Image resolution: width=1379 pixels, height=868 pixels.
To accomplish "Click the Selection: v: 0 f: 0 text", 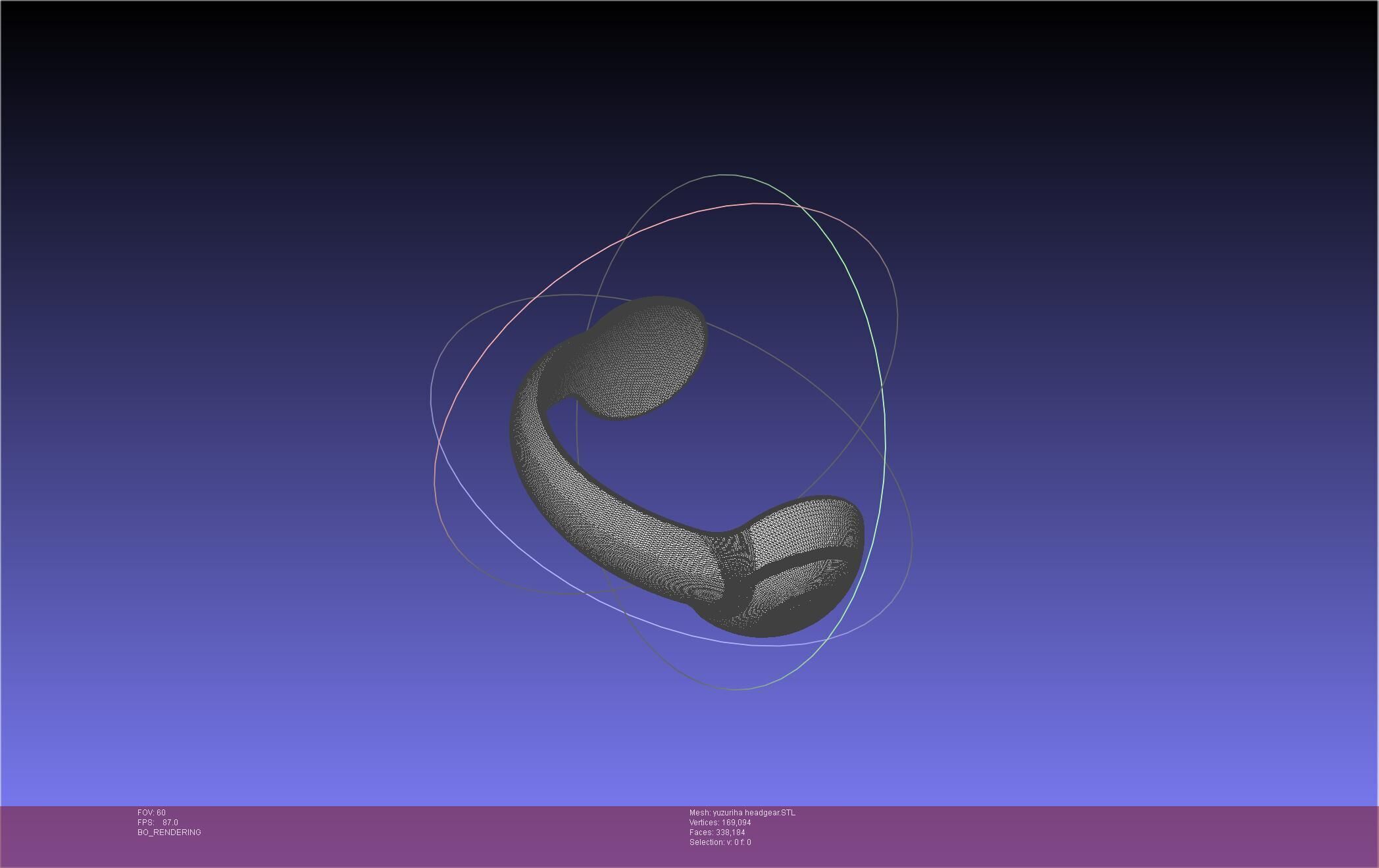I will 720,842.
